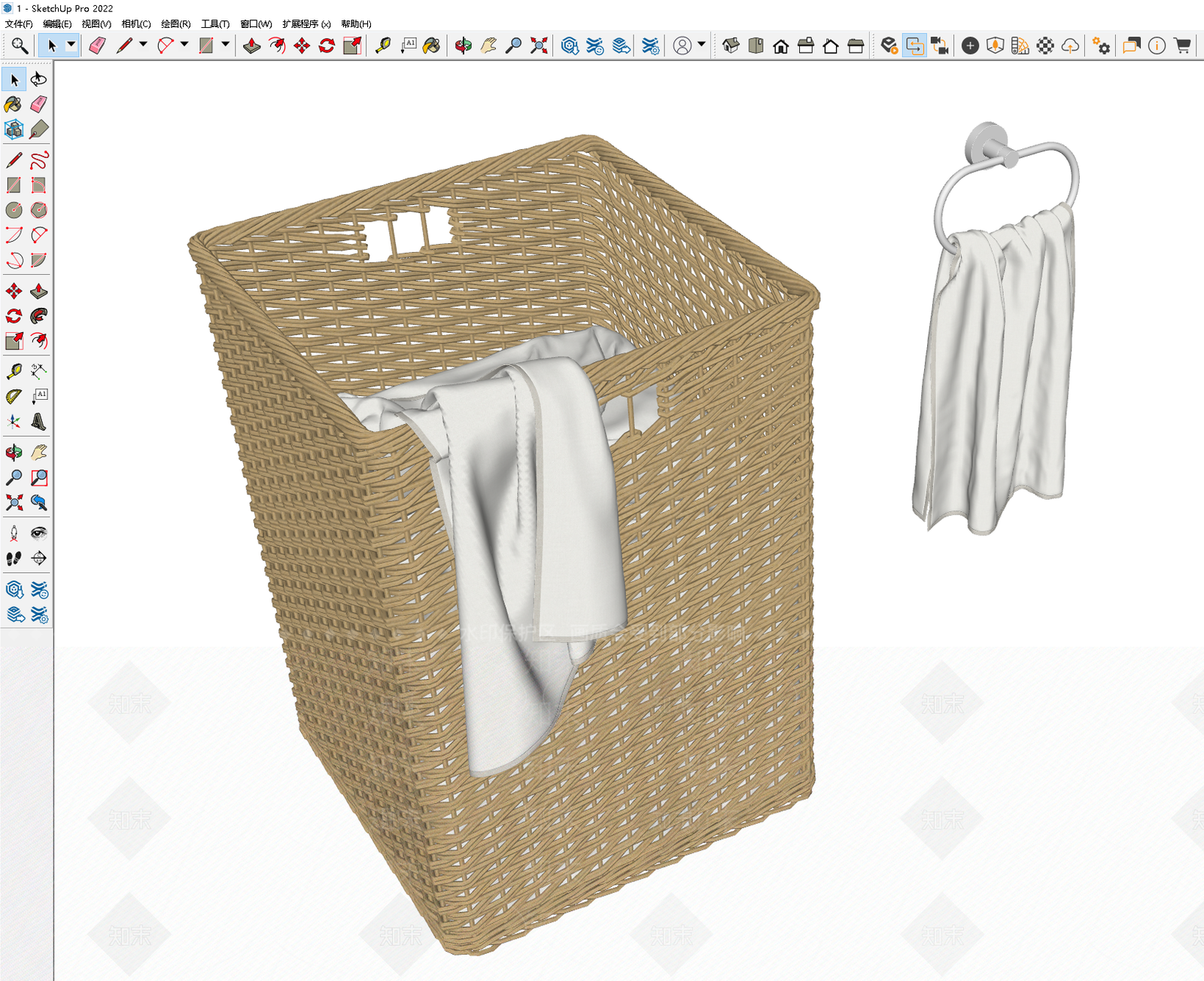Expand the Line tool dropdown arrow
The width and height of the screenshot is (1204, 981).
pyautogui.click(x=143, y=45)
